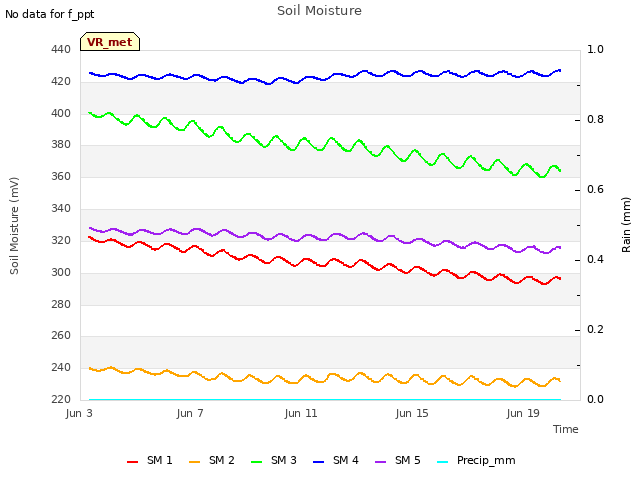Click the 440 left-axis tick label
Image resolution: width=640 pixels, height=480 pixels.
click(61, 50)
